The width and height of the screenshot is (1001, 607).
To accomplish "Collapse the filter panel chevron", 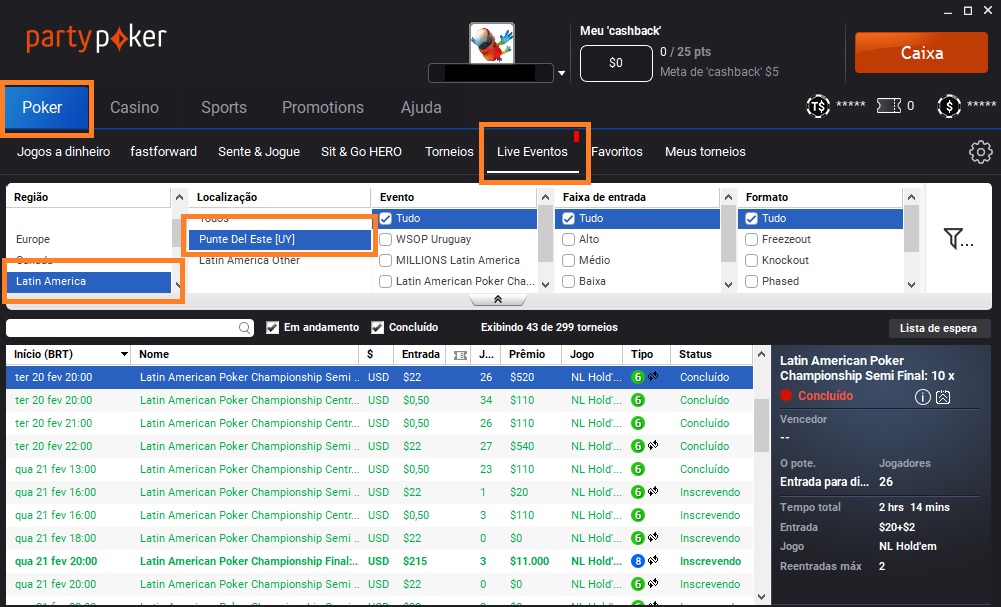I will coord(498,299).
